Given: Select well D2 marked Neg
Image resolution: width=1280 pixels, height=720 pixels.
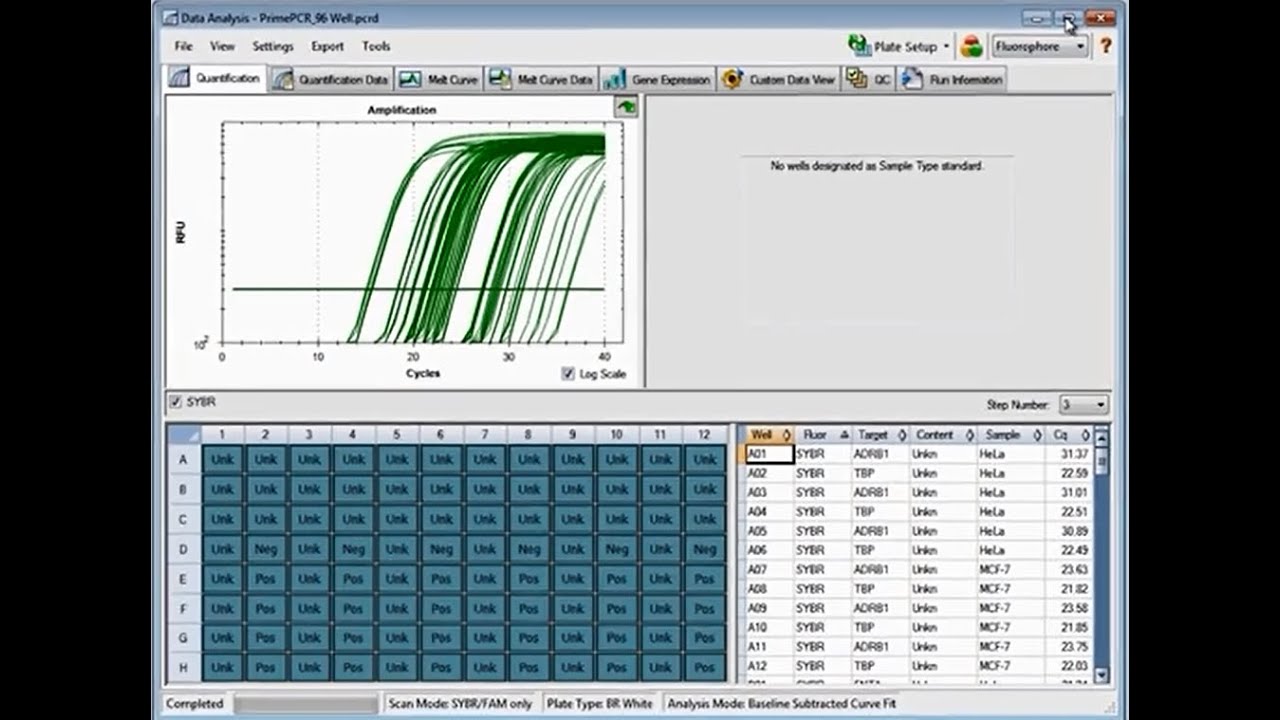Looking at the screenshot, I should [266, 549].
